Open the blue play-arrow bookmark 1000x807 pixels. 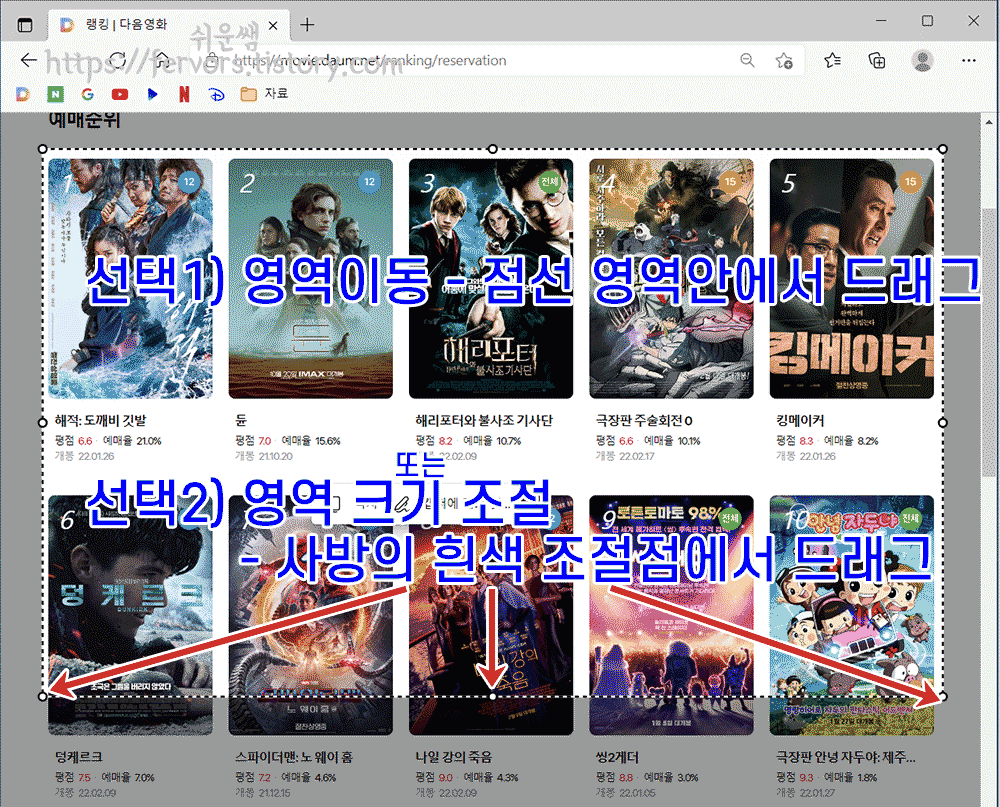[152, 94]
